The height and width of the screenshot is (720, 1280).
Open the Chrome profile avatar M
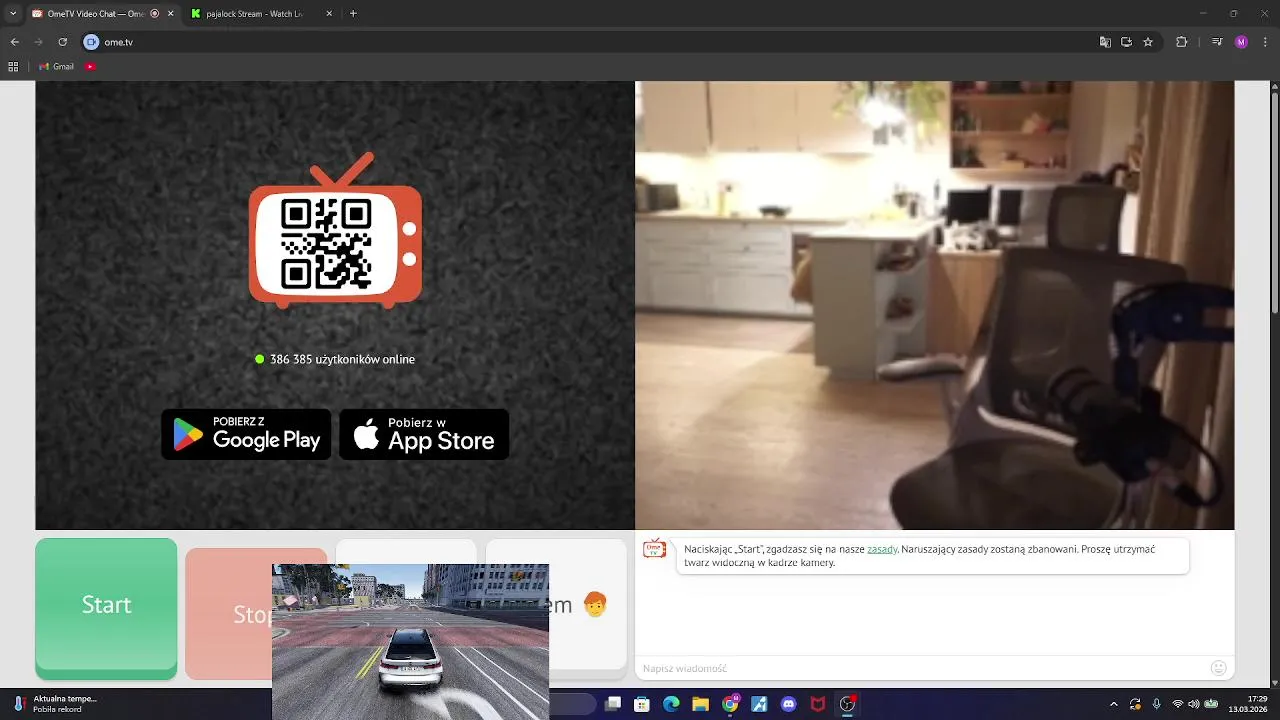tap(1241, 42)
